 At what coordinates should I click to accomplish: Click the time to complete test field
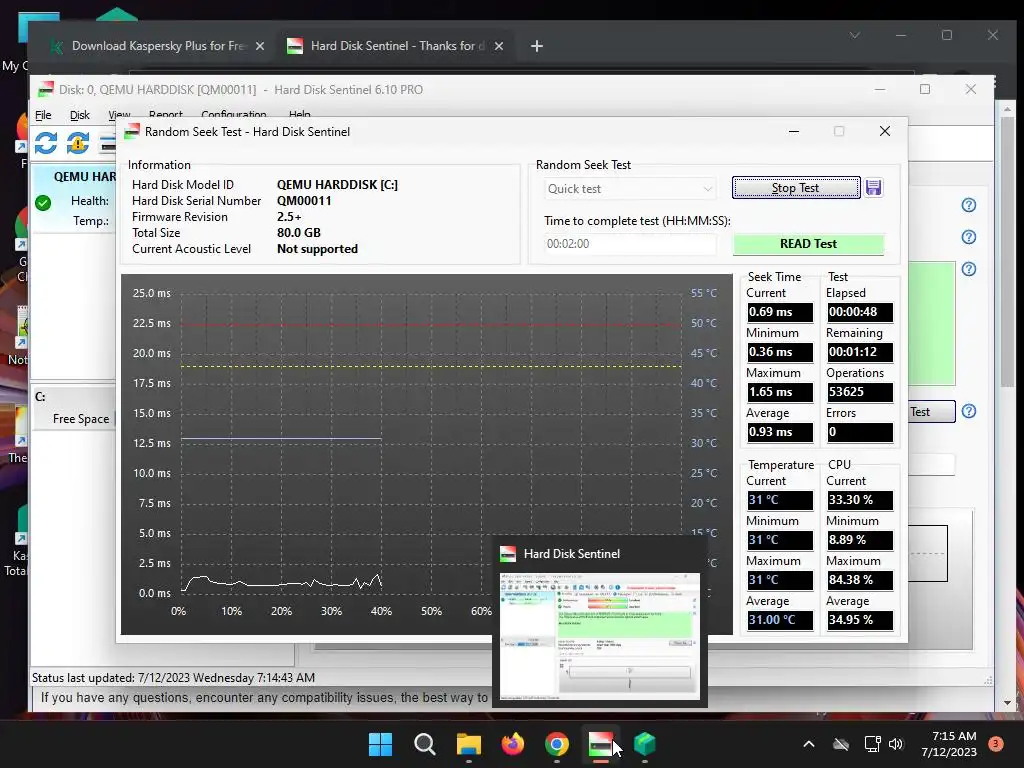pos(630,244)
